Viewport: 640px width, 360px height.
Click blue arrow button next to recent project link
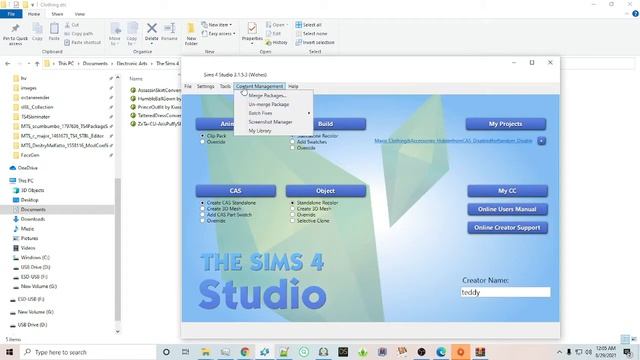pyautogui.click(x=541, y=141)
